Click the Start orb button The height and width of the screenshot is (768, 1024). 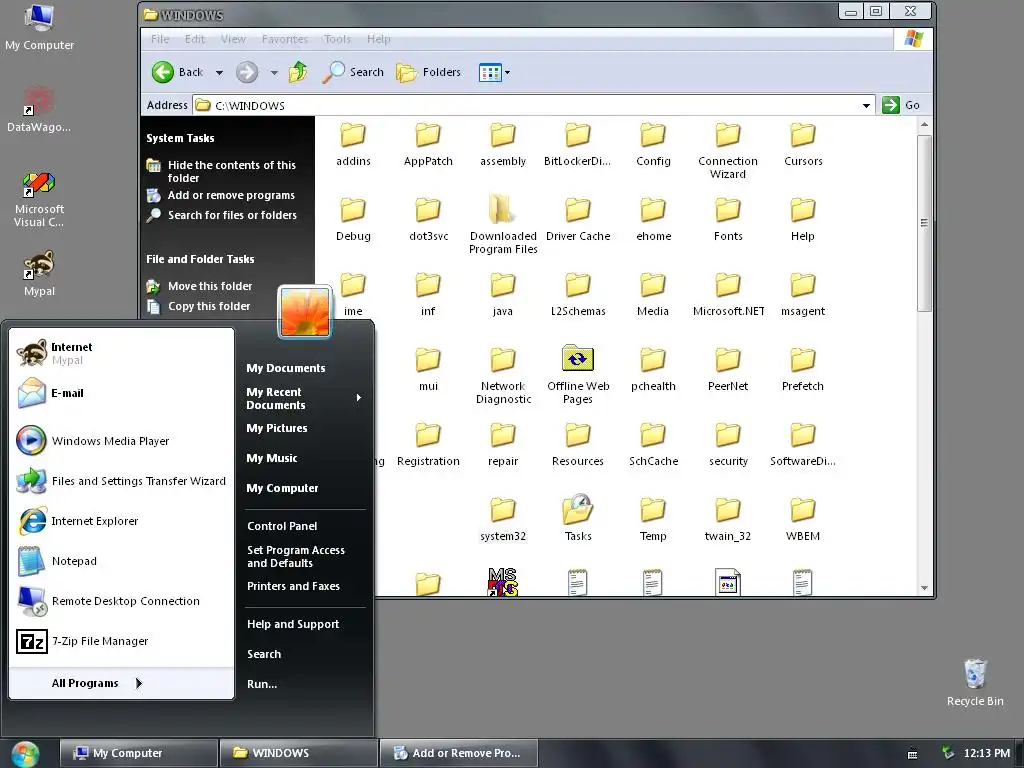click(x=25, y=754)
